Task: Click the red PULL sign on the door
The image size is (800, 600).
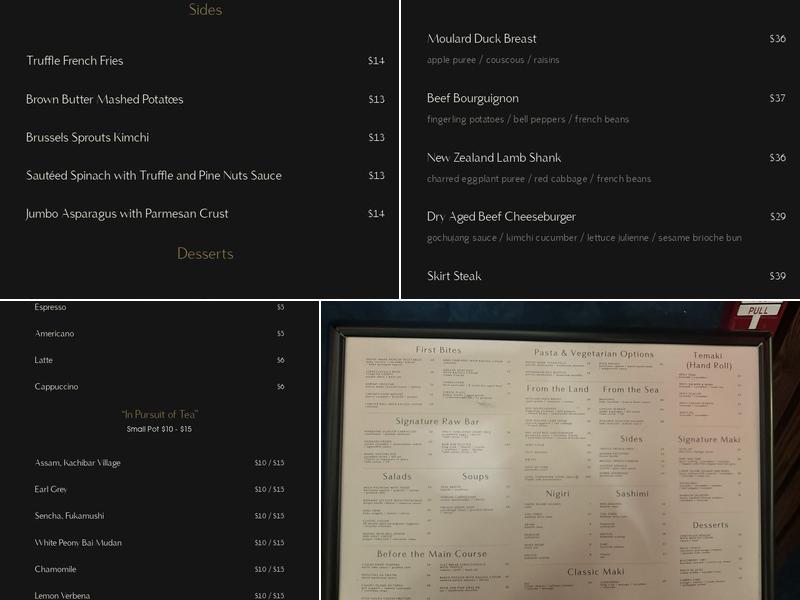Action: click(x=757, y=312)
